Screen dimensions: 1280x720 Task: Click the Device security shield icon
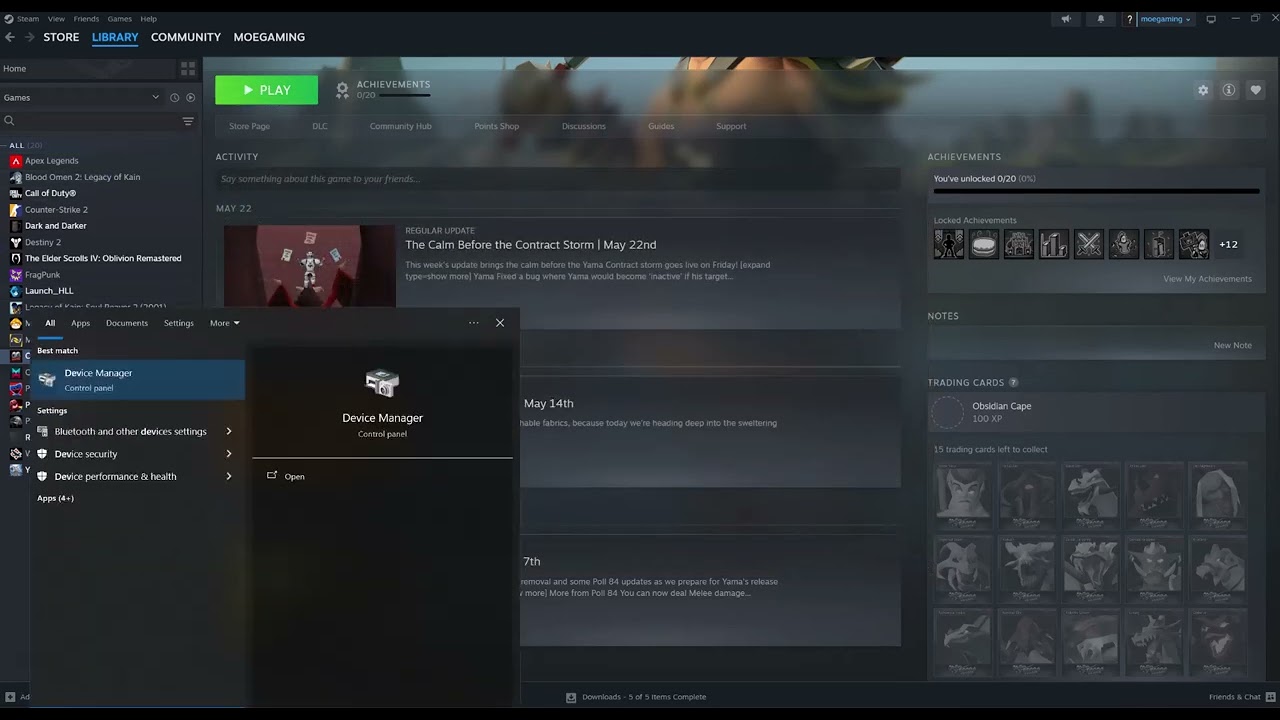43,454
